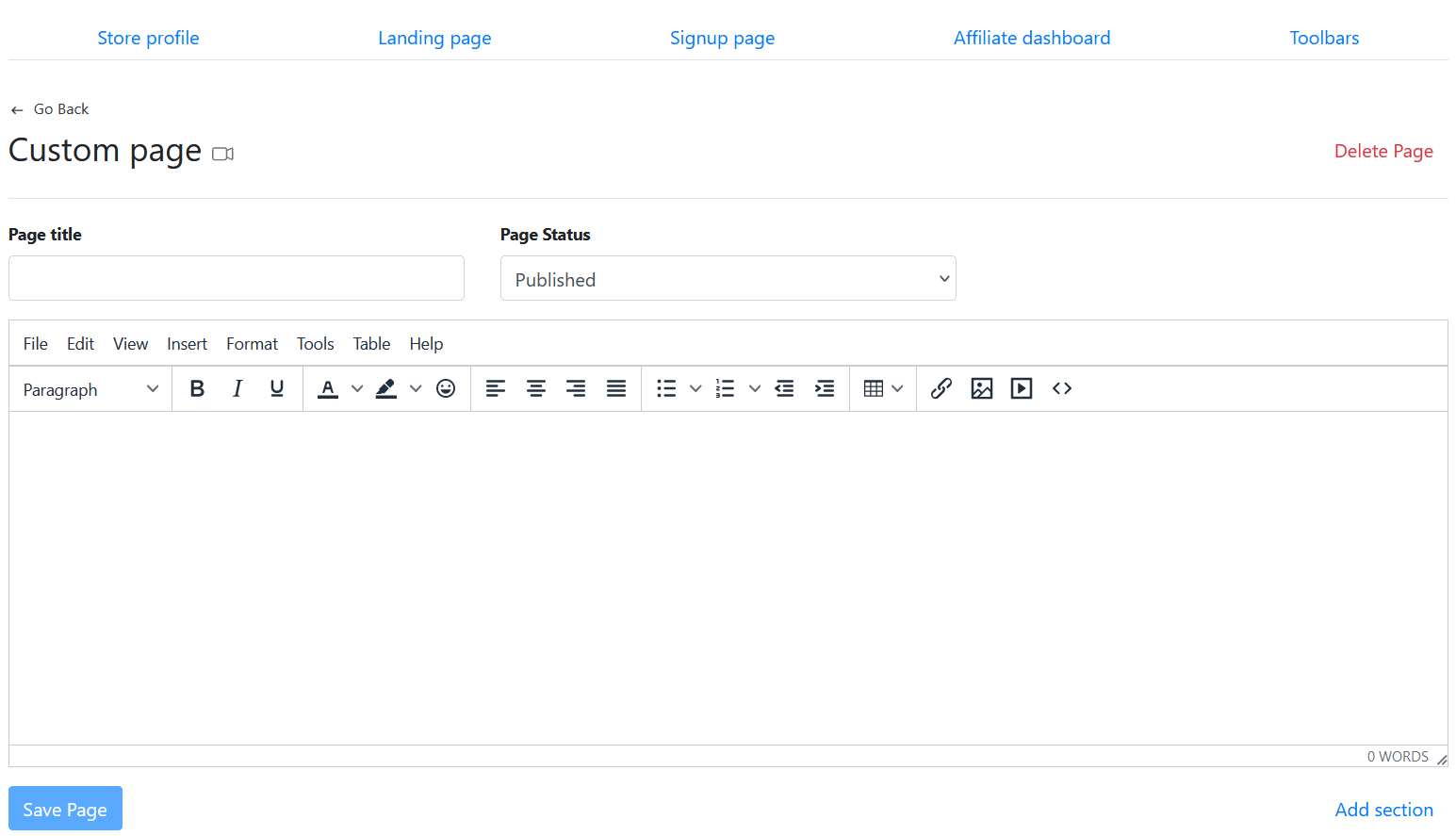Open the Insert menu

coord(187,344)
